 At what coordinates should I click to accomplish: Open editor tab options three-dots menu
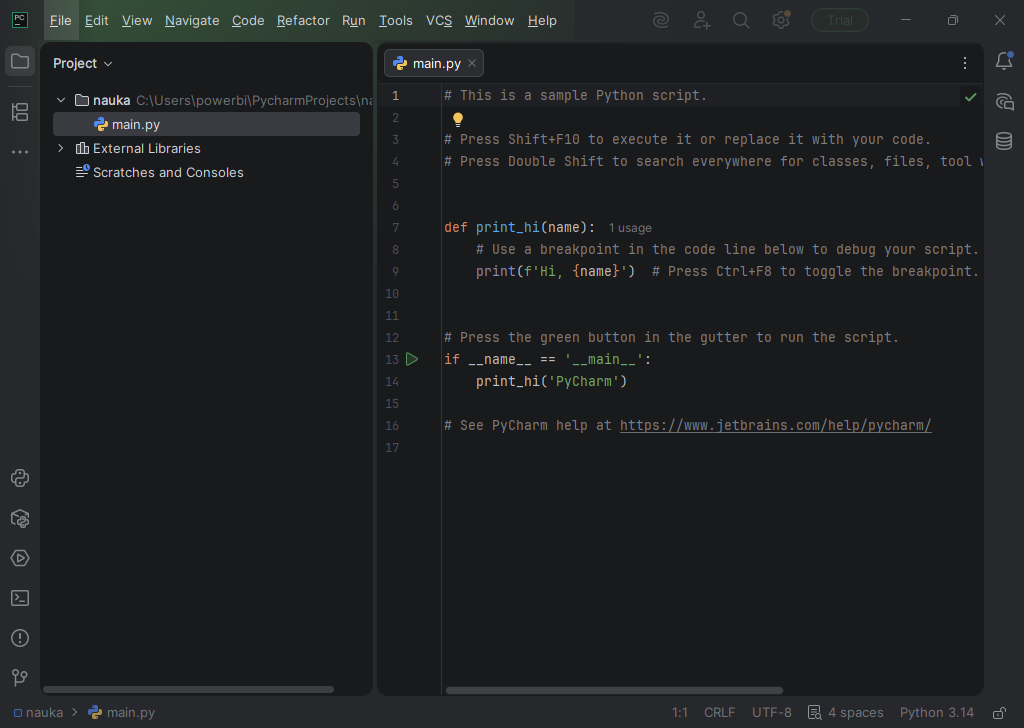tap(965, 63)
